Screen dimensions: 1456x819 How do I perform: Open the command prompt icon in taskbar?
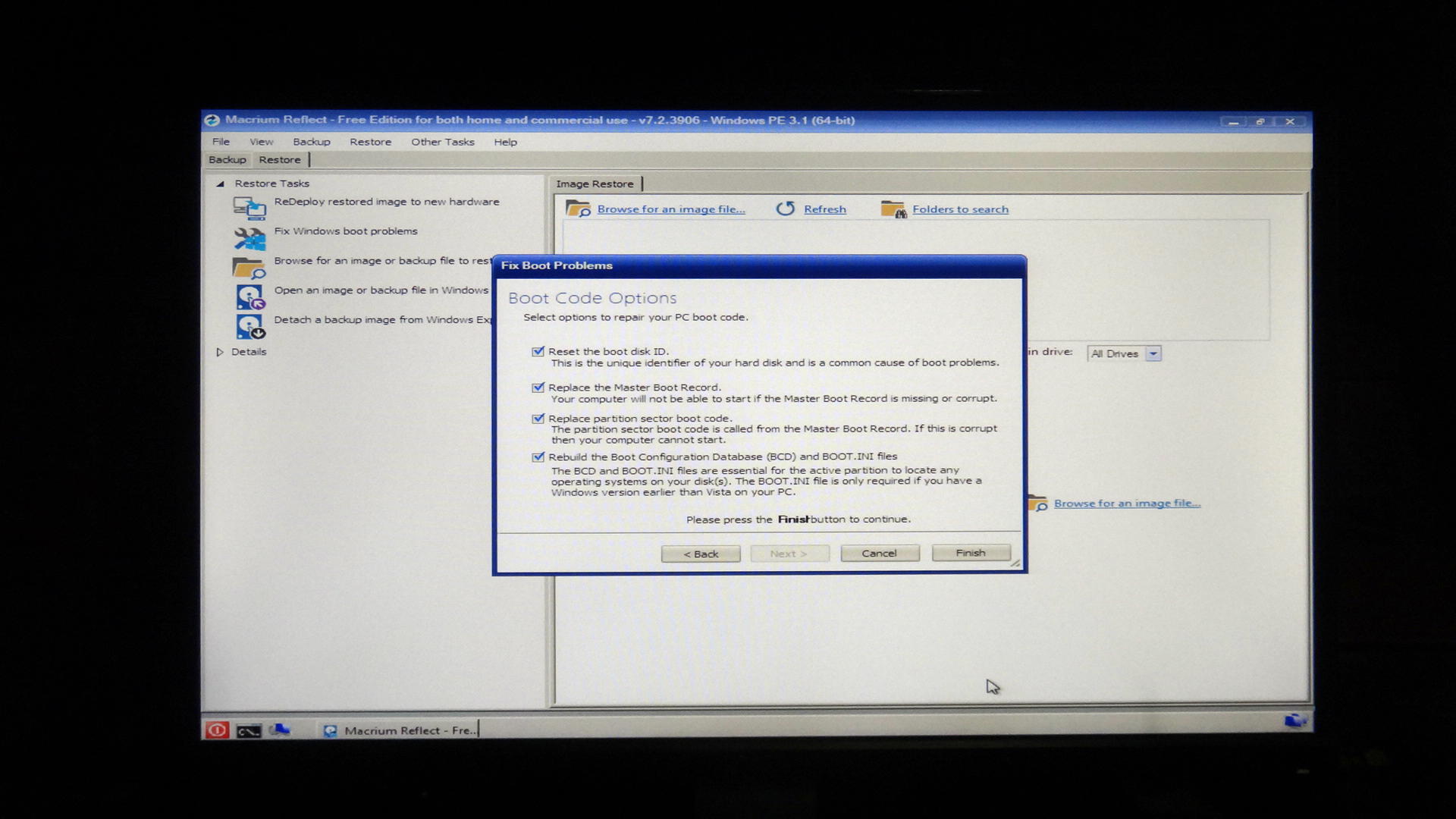click(249, 730)
